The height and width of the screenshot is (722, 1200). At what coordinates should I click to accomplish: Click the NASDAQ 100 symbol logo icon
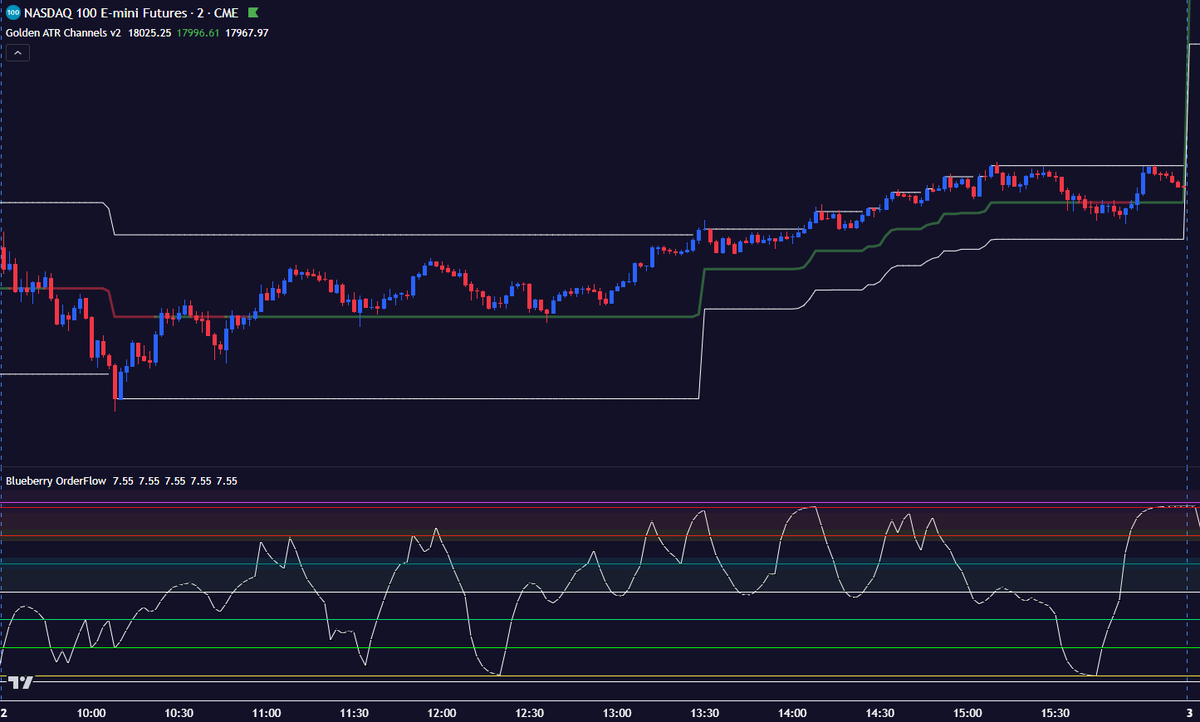coord(11,13)
